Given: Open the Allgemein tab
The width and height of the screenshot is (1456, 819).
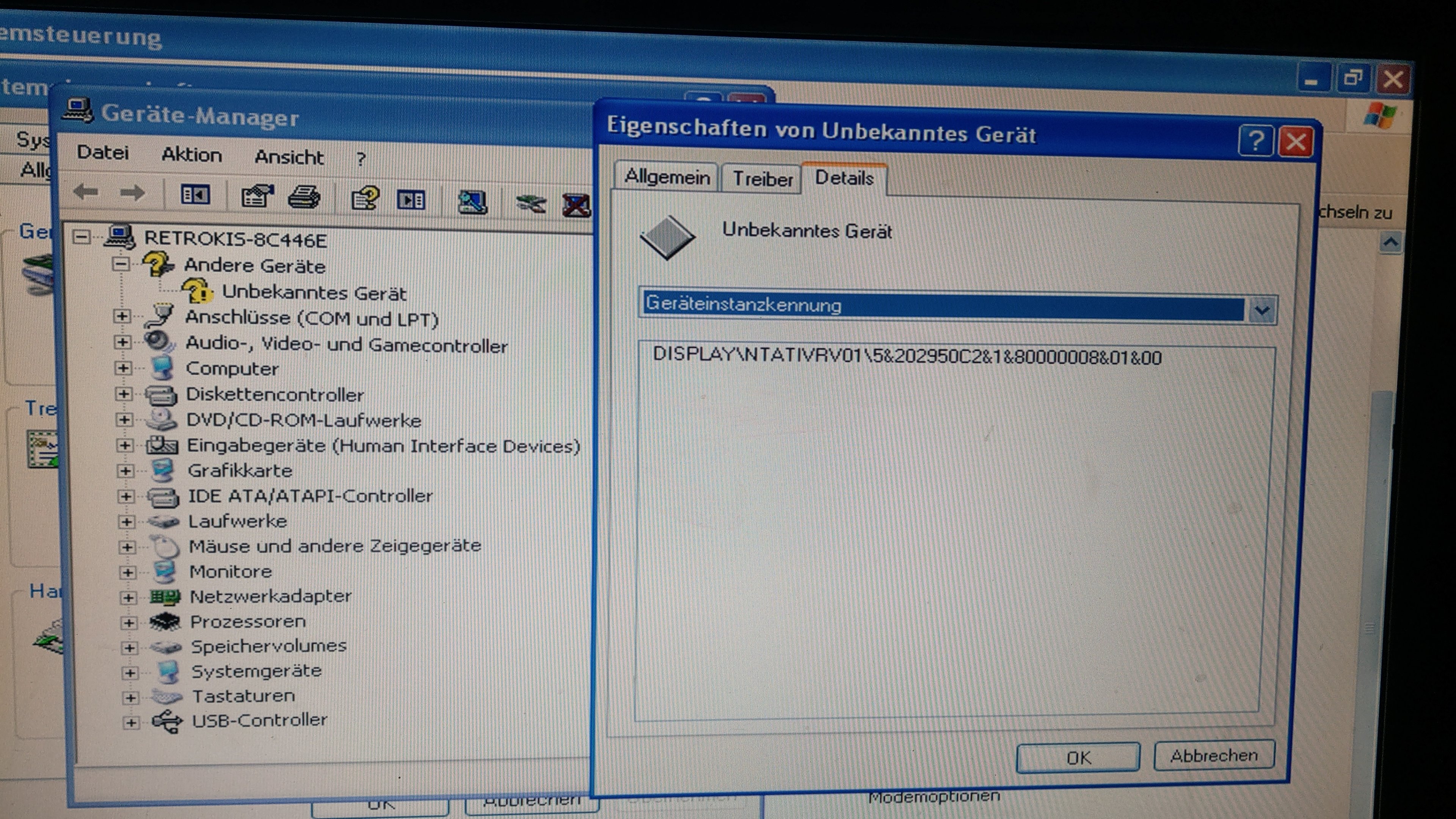Looking at the screenshot, I should click(667, 177).
